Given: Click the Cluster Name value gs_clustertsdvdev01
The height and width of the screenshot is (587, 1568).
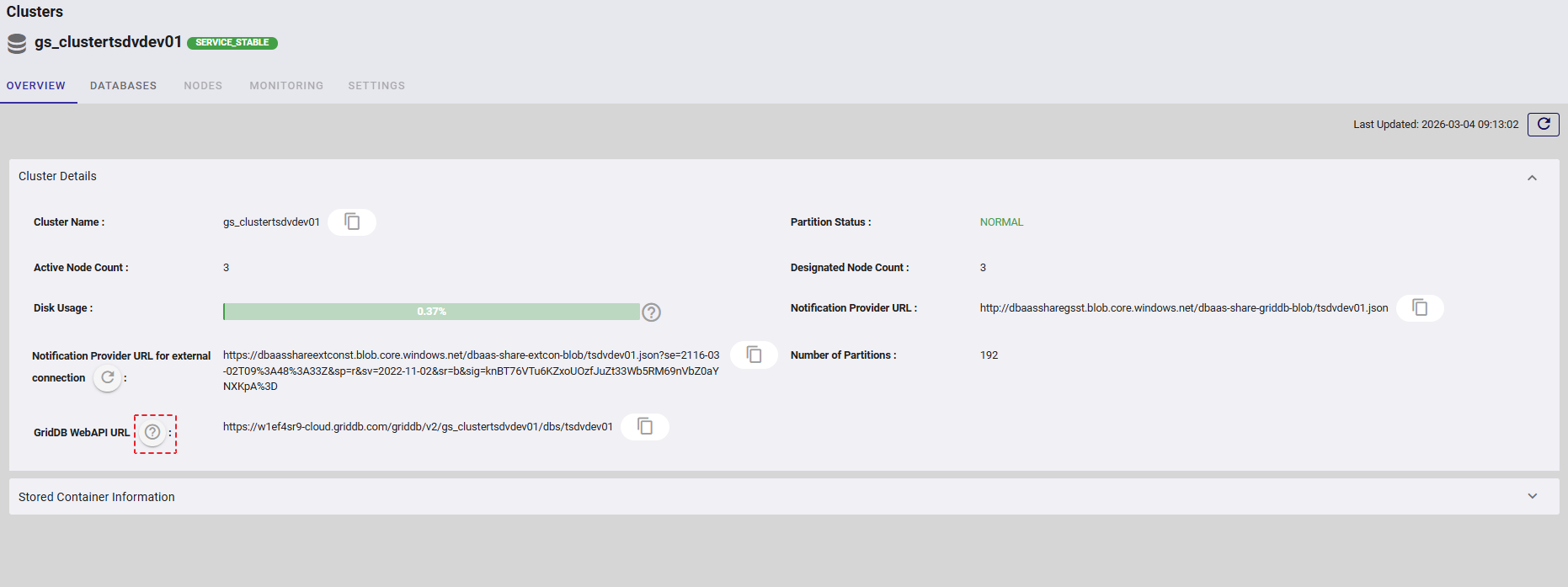Looking at the screenshot, I should coord(271,222).
